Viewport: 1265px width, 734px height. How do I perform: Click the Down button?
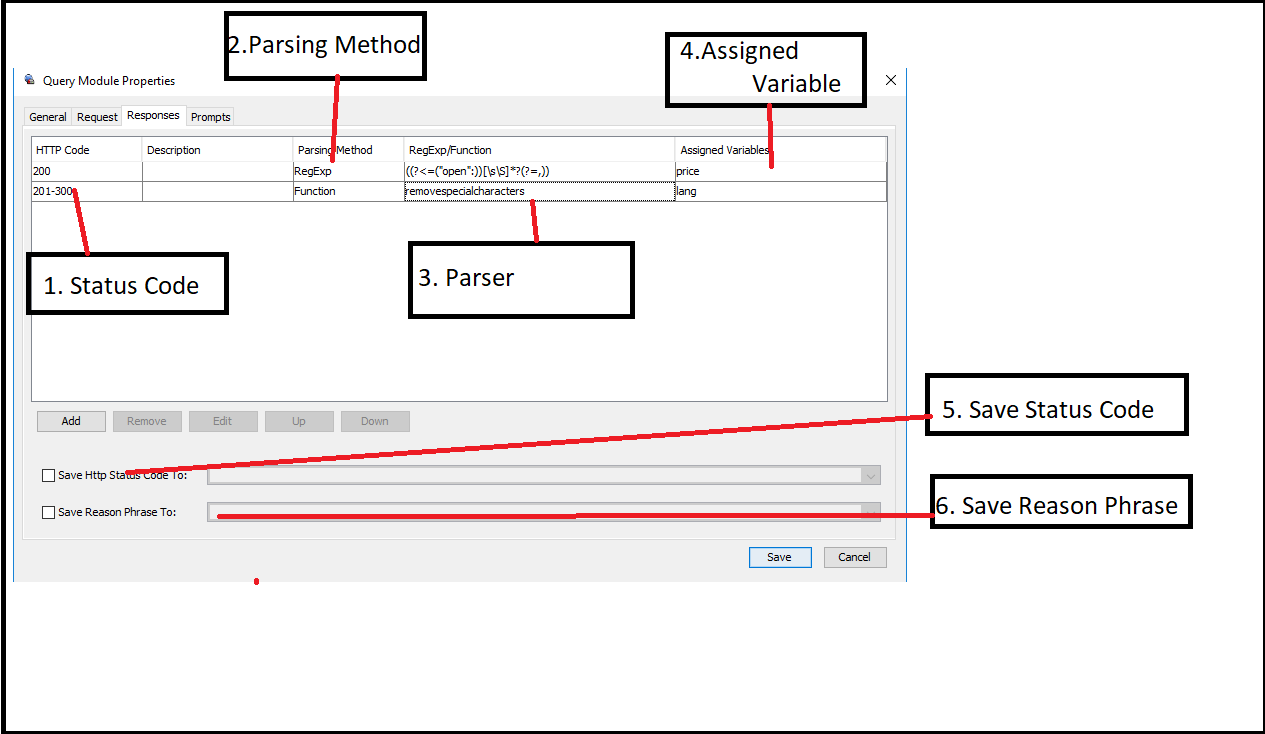click(375, 421)
